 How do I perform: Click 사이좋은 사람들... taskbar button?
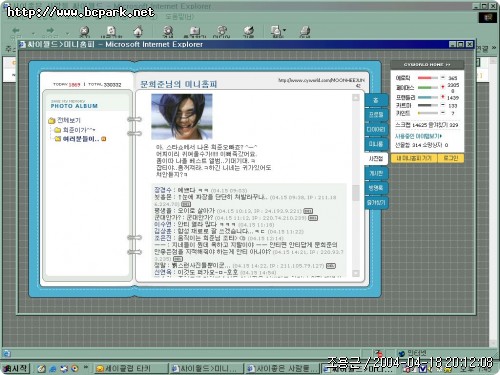coord(283,368)
